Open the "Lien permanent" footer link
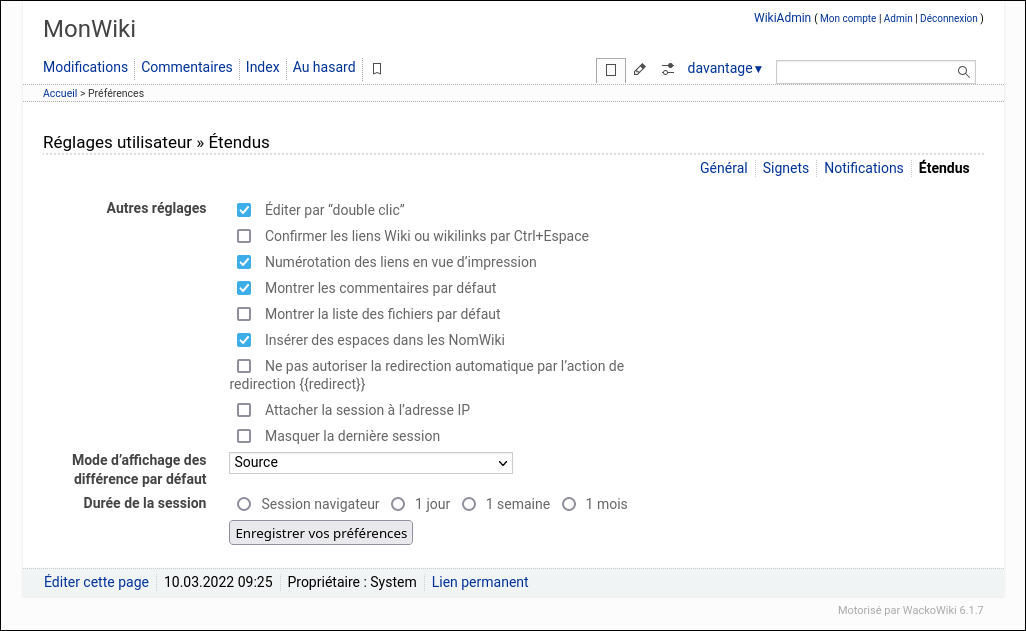The image size is (1026, 631). click(x=480, y=582)
